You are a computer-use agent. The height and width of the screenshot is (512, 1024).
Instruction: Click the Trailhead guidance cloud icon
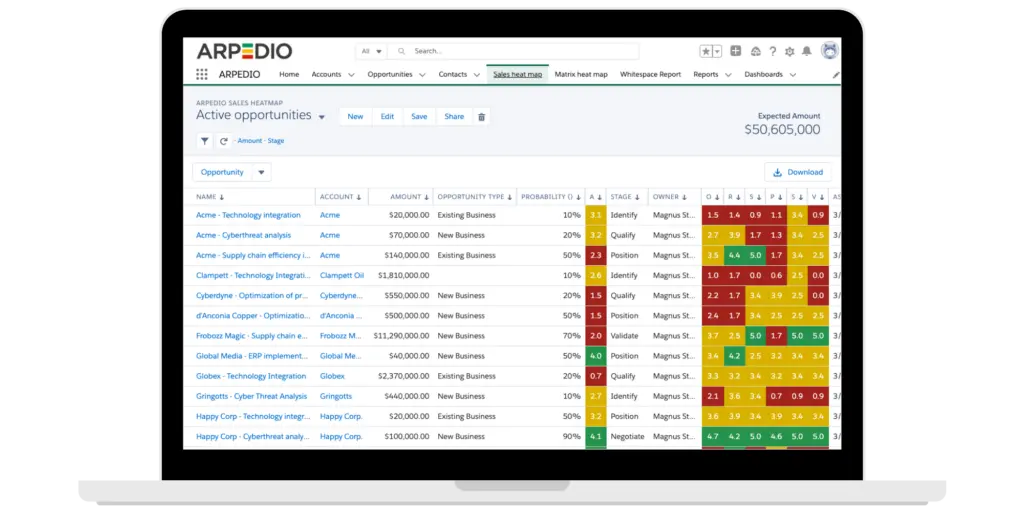click(x=756, y=51)
